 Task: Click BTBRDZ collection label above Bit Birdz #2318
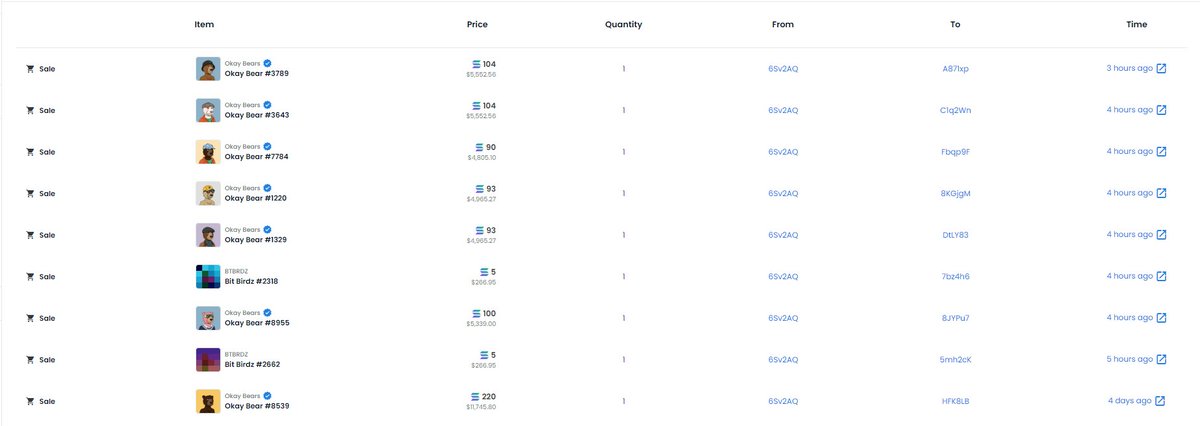(x=235, y=271)
